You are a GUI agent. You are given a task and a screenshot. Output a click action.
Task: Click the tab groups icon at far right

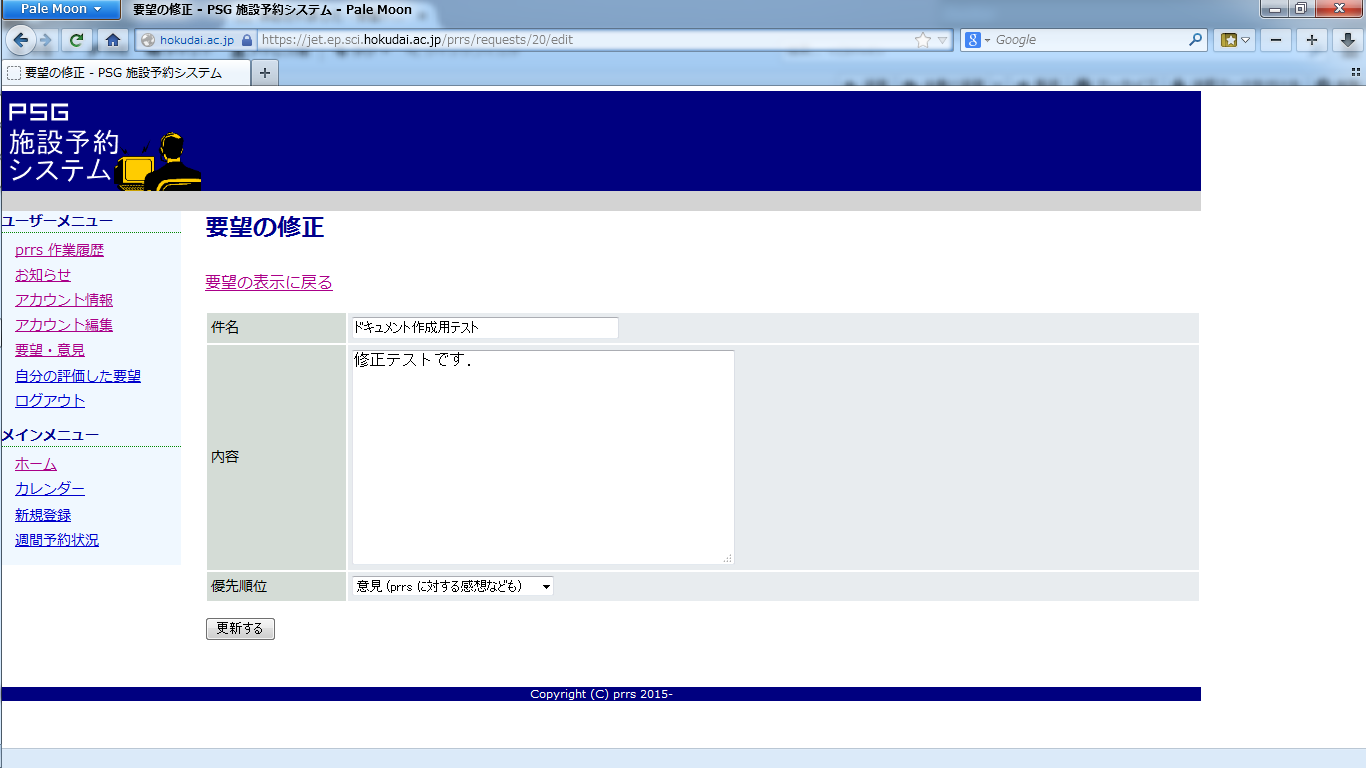[x=1356, y=72]
